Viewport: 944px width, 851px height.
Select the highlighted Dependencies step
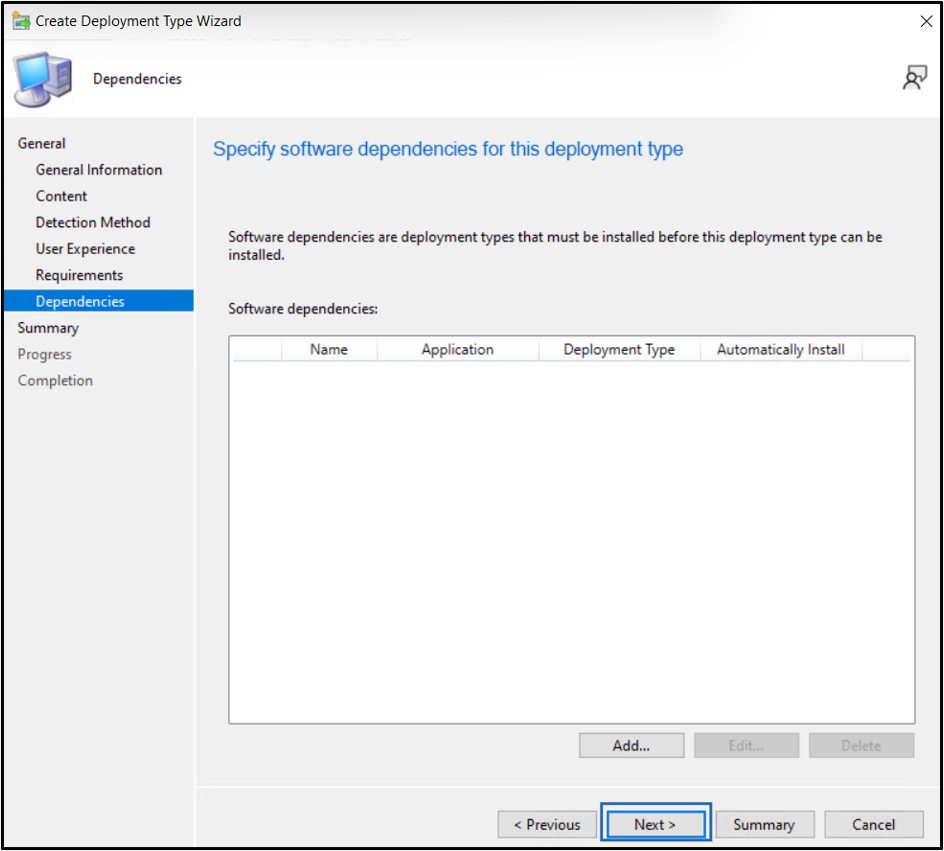99,301
